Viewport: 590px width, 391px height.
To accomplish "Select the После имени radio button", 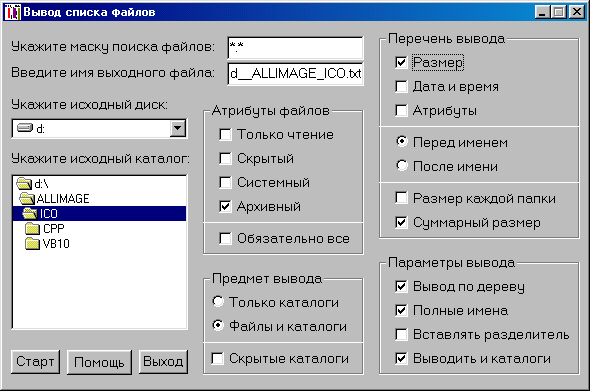I will pyautogui.click(x=402, y=166).
